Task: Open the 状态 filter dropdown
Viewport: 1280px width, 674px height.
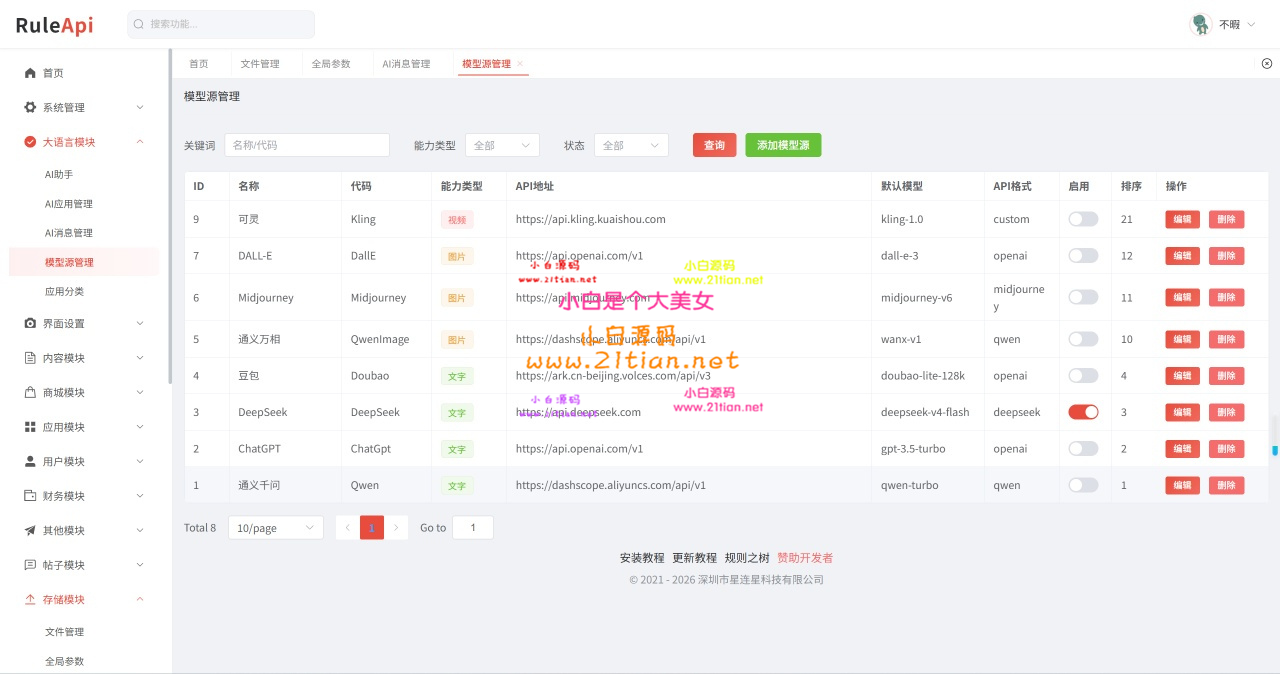Action: 631,145
